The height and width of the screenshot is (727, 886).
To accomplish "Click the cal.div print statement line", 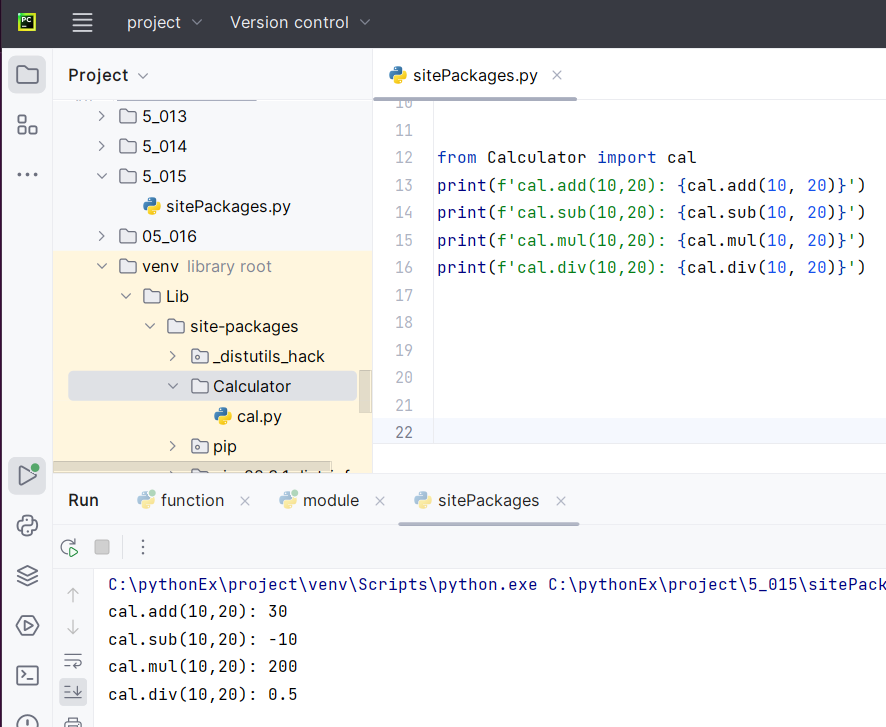I will pyautogui.click(x=651, y=268).
